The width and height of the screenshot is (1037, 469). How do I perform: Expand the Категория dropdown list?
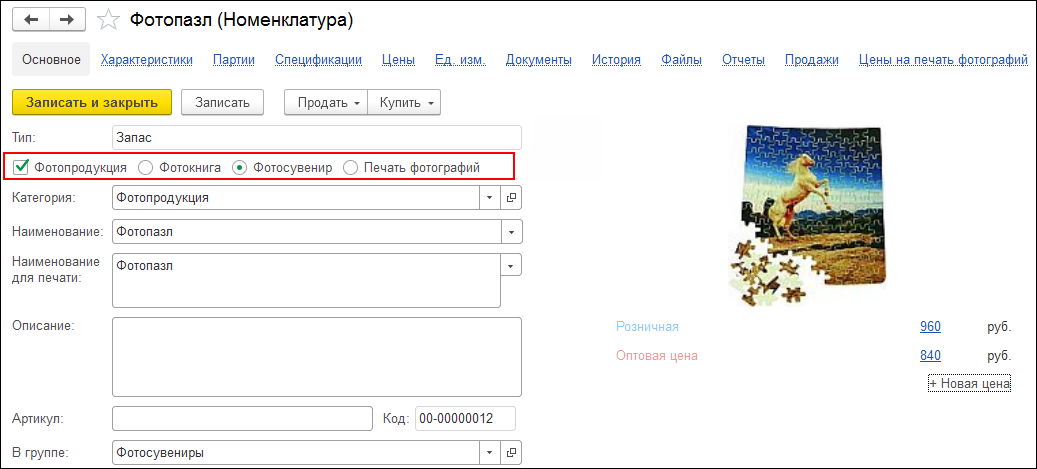point(490,197)
